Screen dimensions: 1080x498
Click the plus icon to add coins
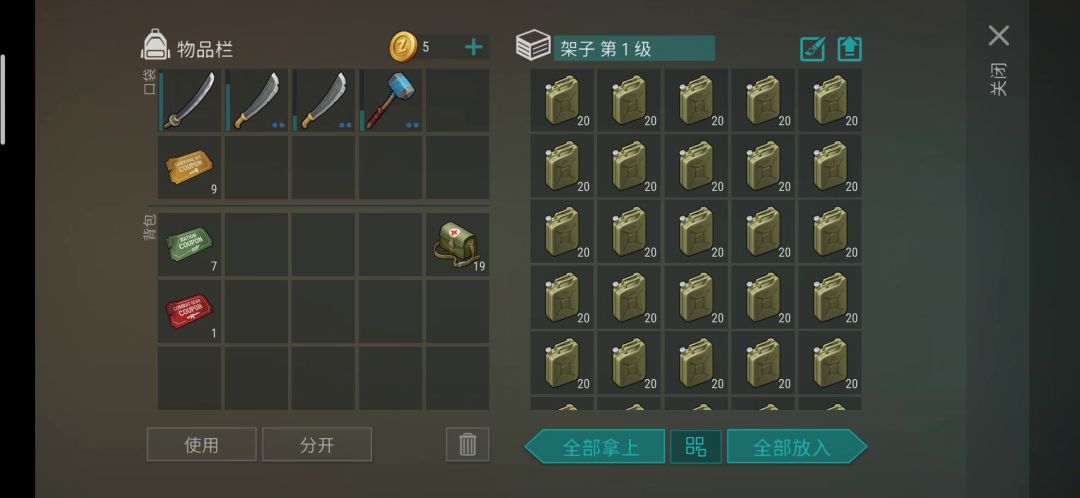coord(474,47)
